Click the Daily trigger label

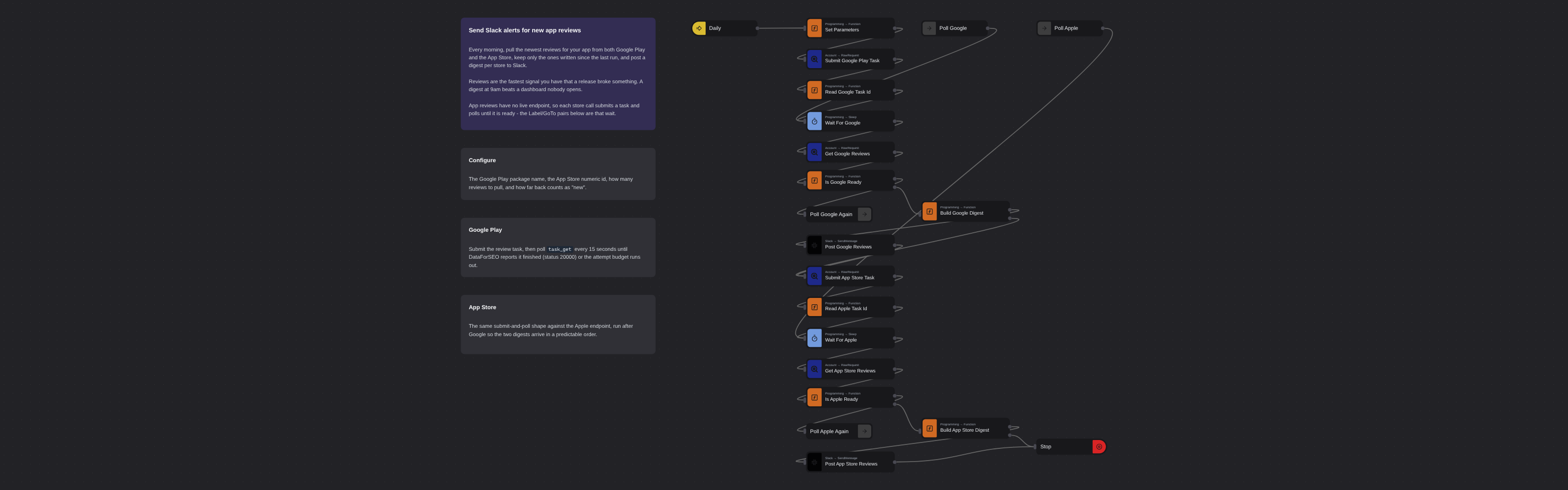[x=714, y=28]
